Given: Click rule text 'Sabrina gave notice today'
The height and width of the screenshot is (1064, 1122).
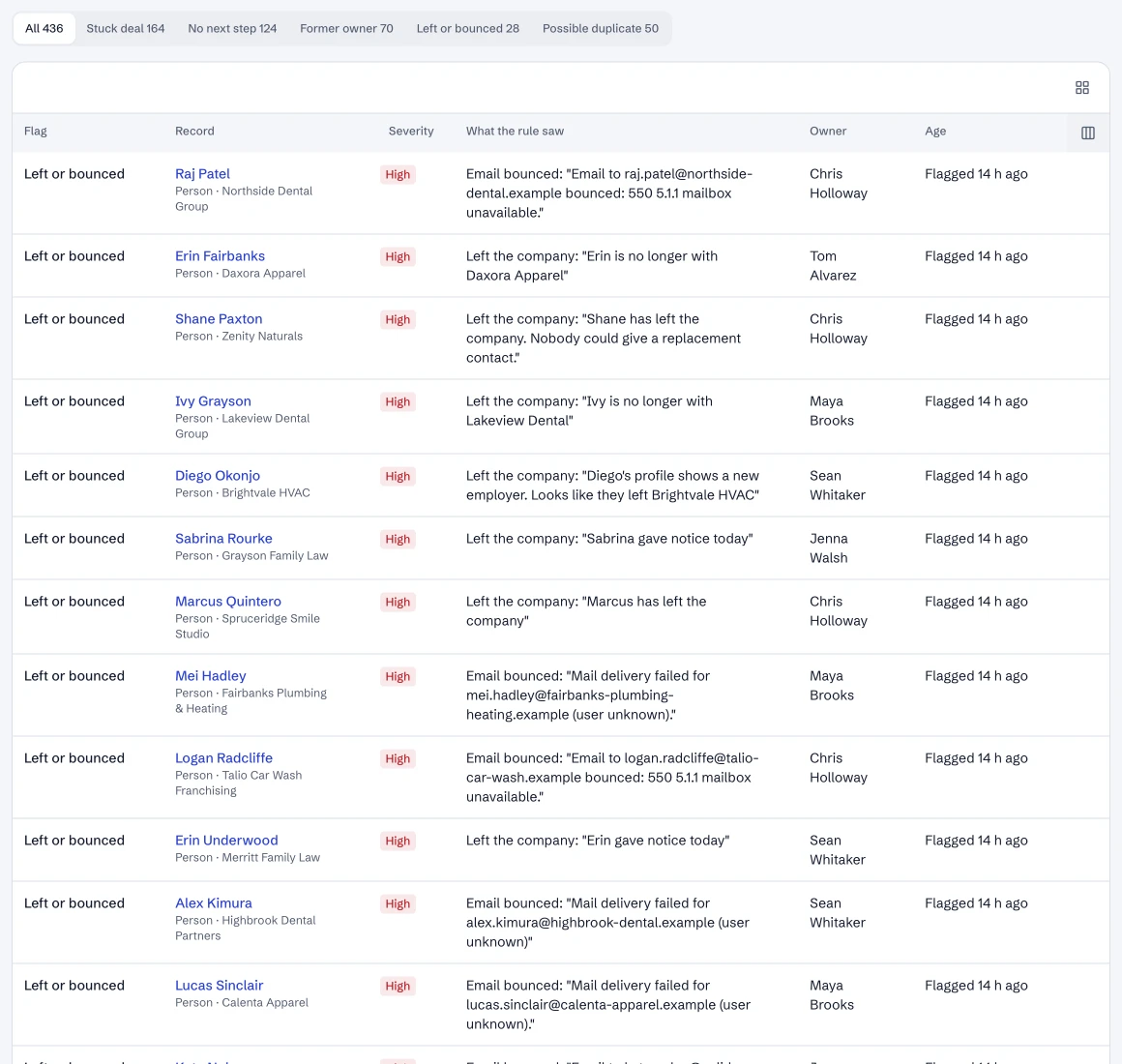Looking at the screenshot, I should pyautogui.click(x=609, y=539).
